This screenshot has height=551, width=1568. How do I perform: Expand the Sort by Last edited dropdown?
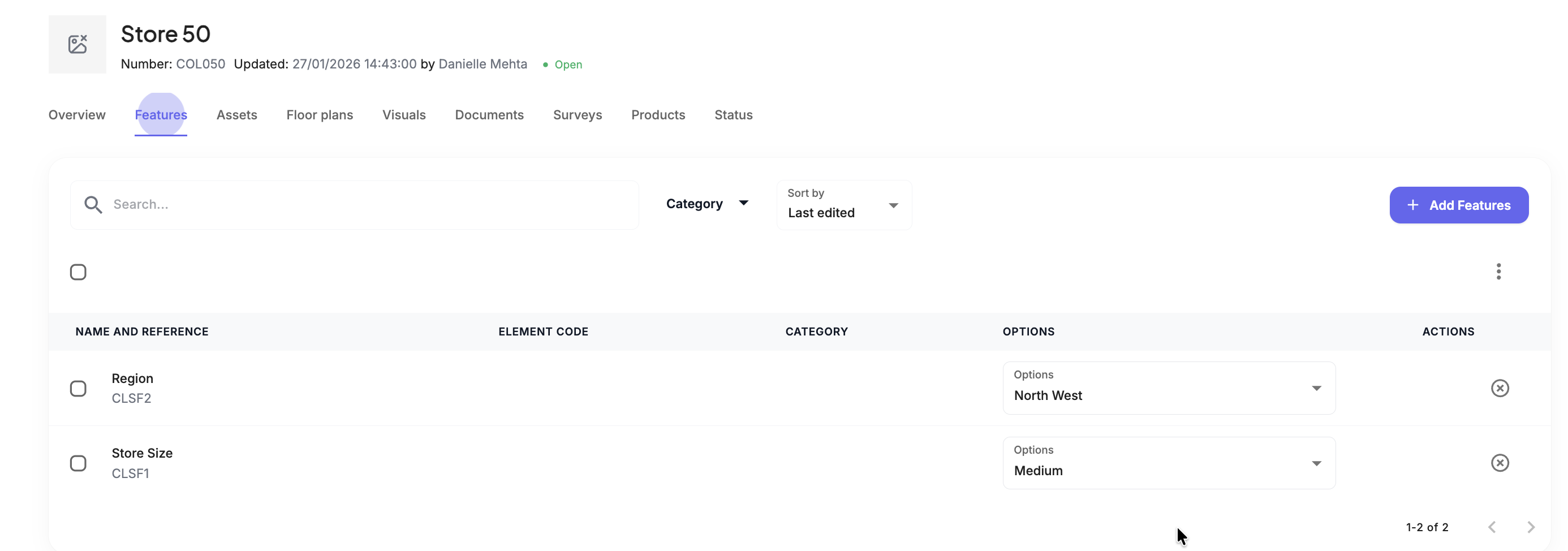pos(845,205)
